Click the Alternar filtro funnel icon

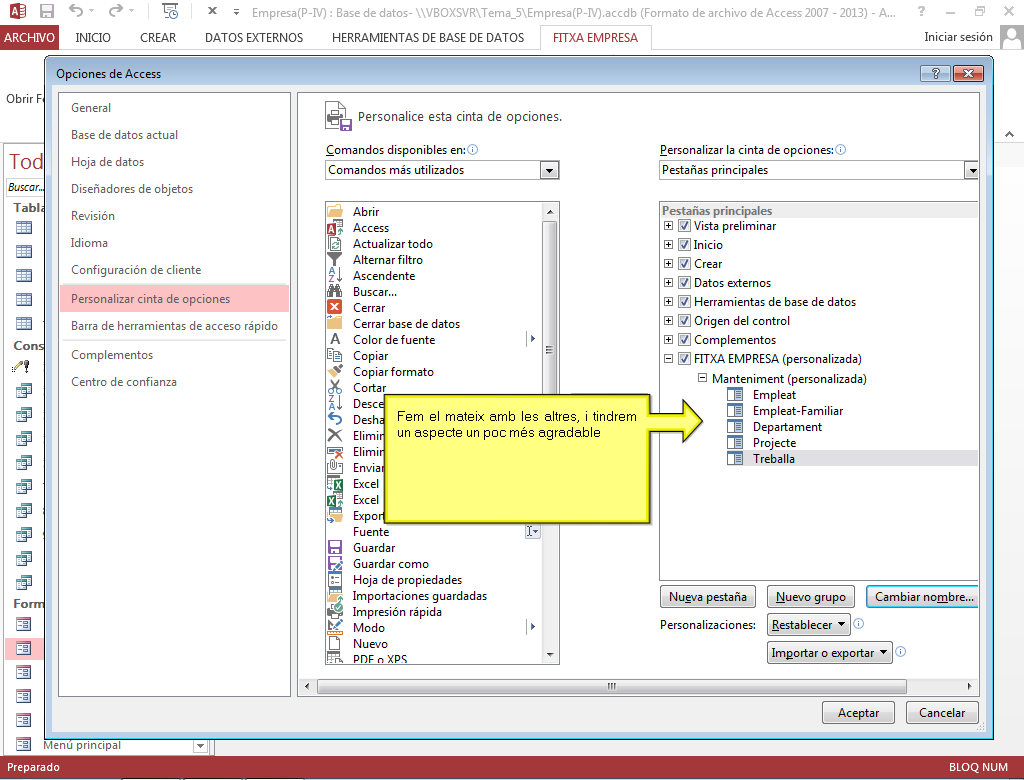tap(334, 259)
